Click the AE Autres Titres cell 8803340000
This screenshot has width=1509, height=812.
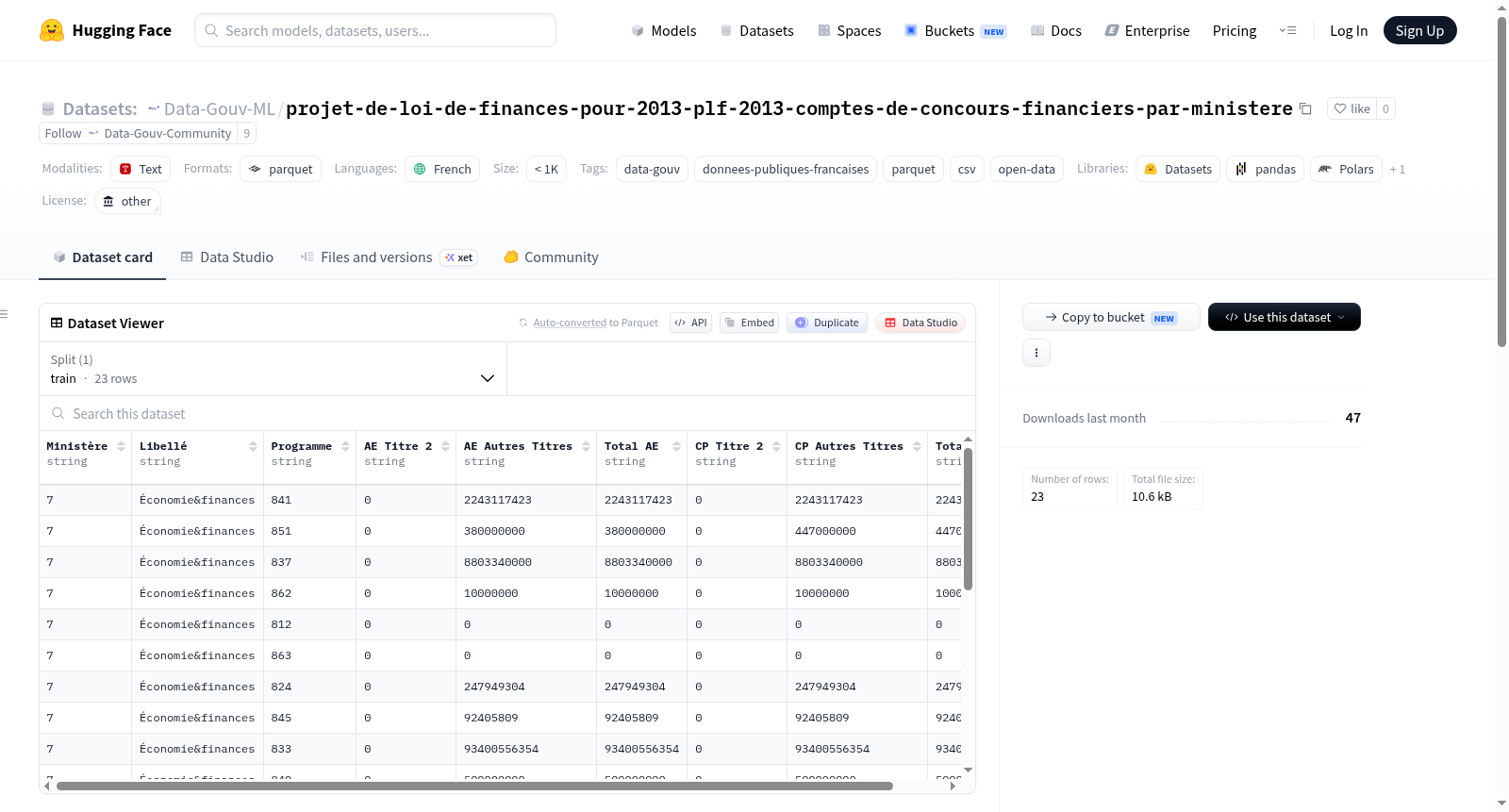click(526, 562)
